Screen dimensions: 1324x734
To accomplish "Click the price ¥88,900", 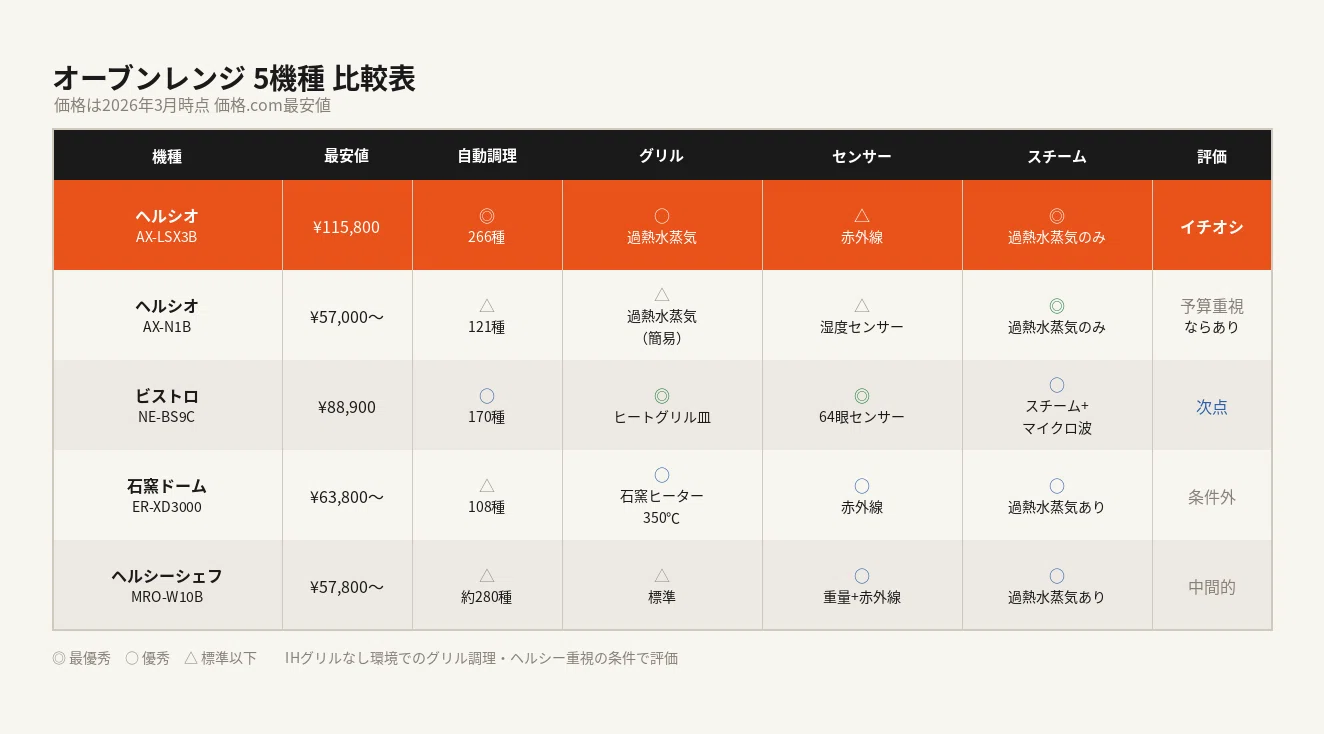I will pyautogui.click(x=347, y=407).
